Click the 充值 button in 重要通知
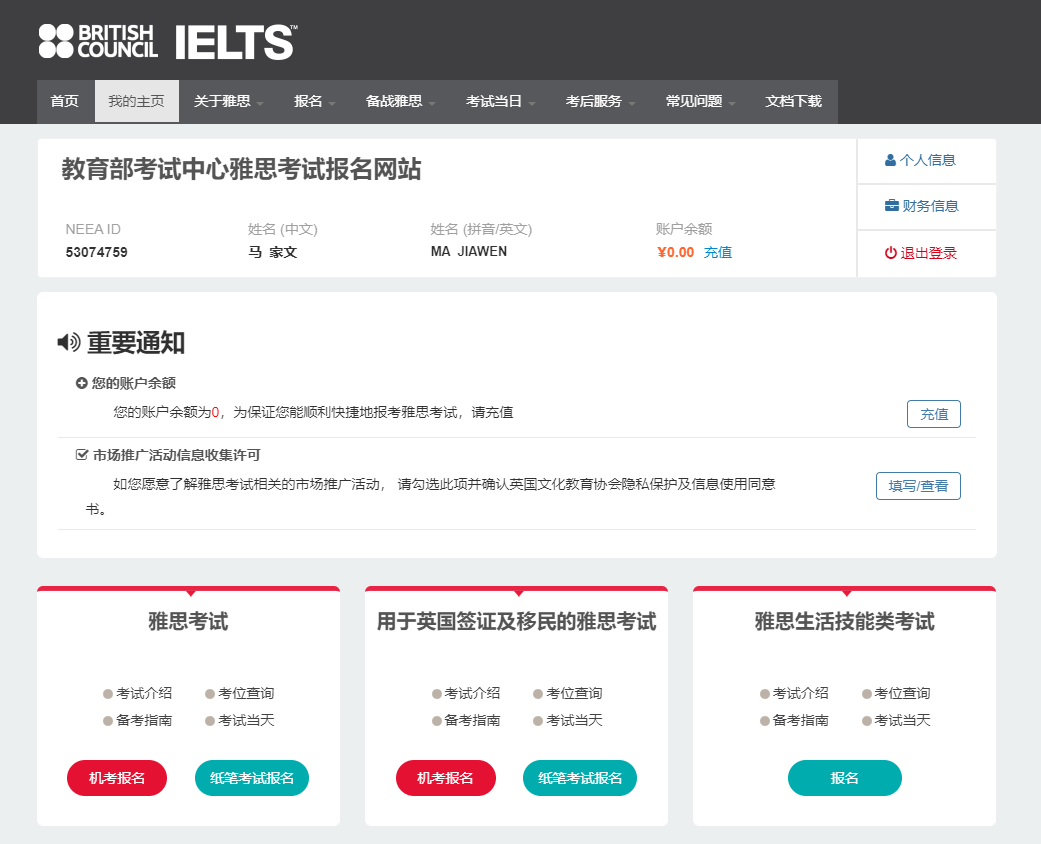The height and width of the screenshot is (844, 1041). pos(933,414)
